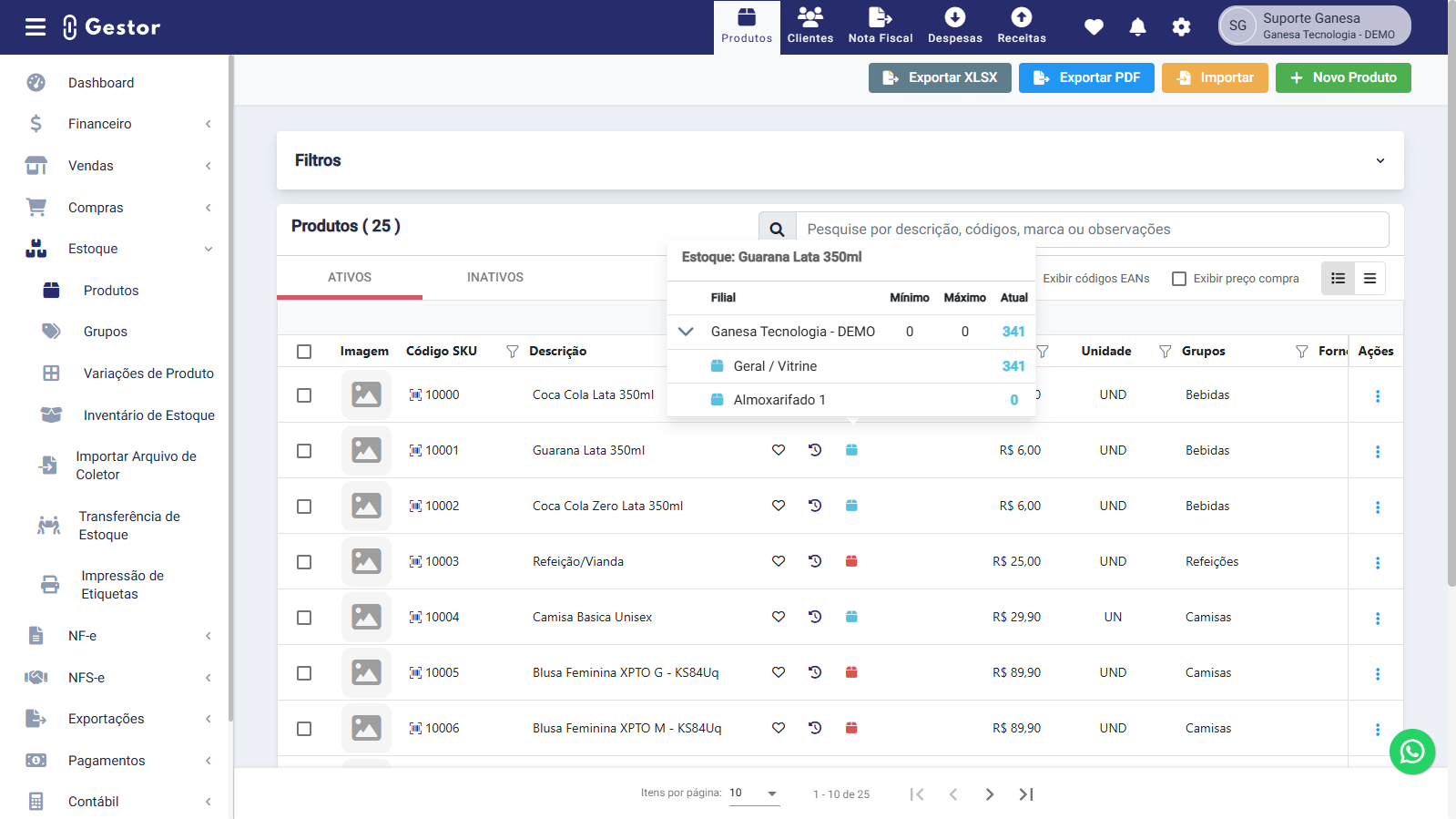Click the favorites heart icon in header
The height and width of the screenshot is (819, 1456).
coord(1094,27)
